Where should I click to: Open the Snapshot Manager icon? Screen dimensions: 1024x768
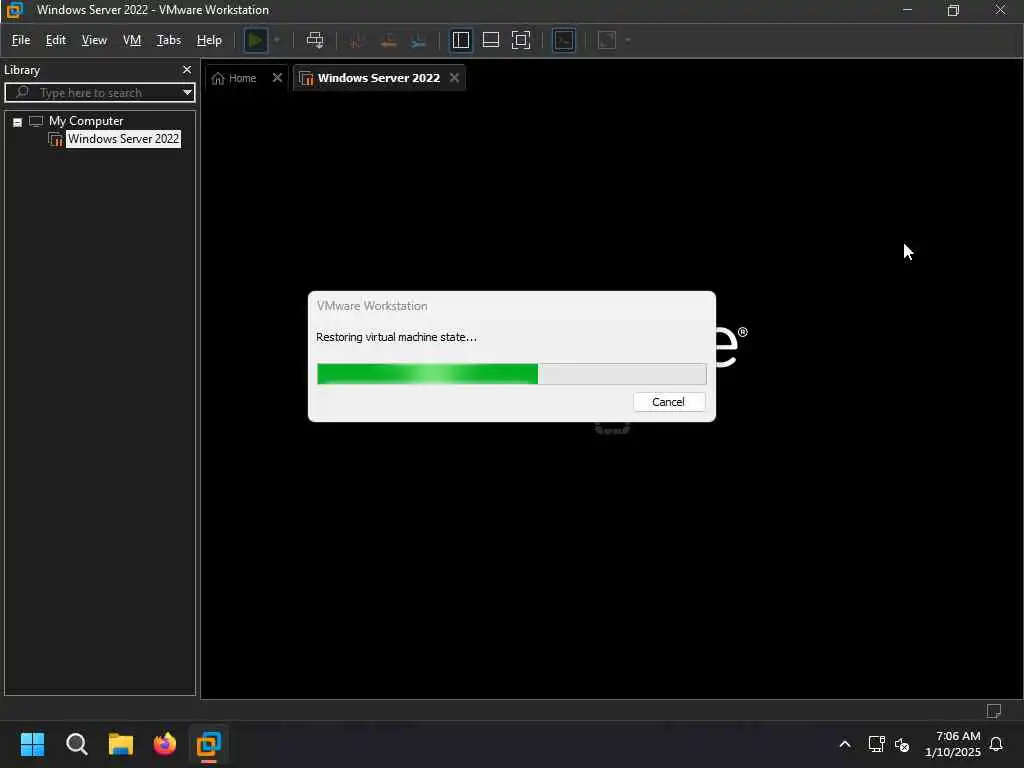click(419, 40)
